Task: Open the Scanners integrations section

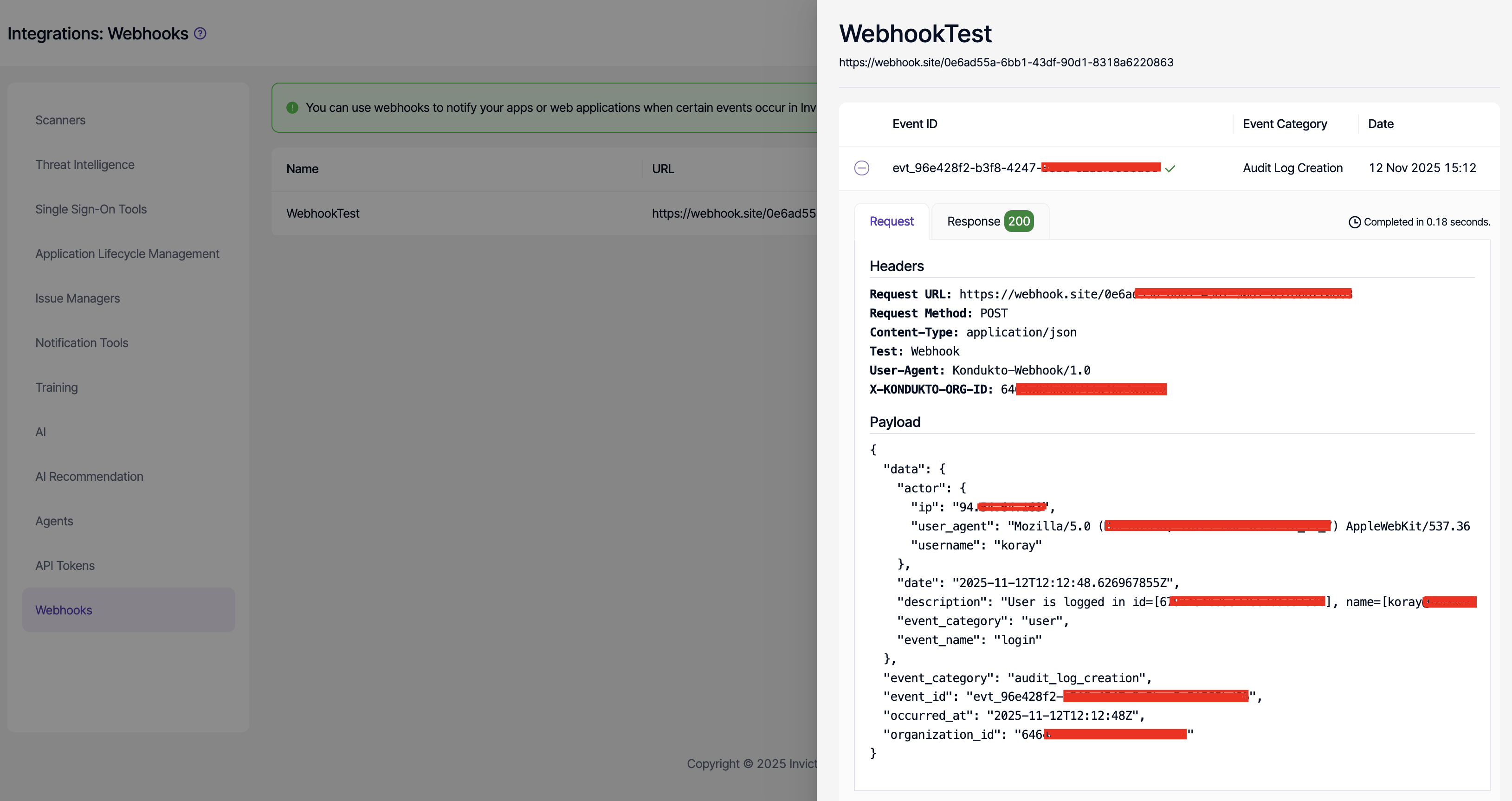Action: pyautogui.click(x=60, y=120)
